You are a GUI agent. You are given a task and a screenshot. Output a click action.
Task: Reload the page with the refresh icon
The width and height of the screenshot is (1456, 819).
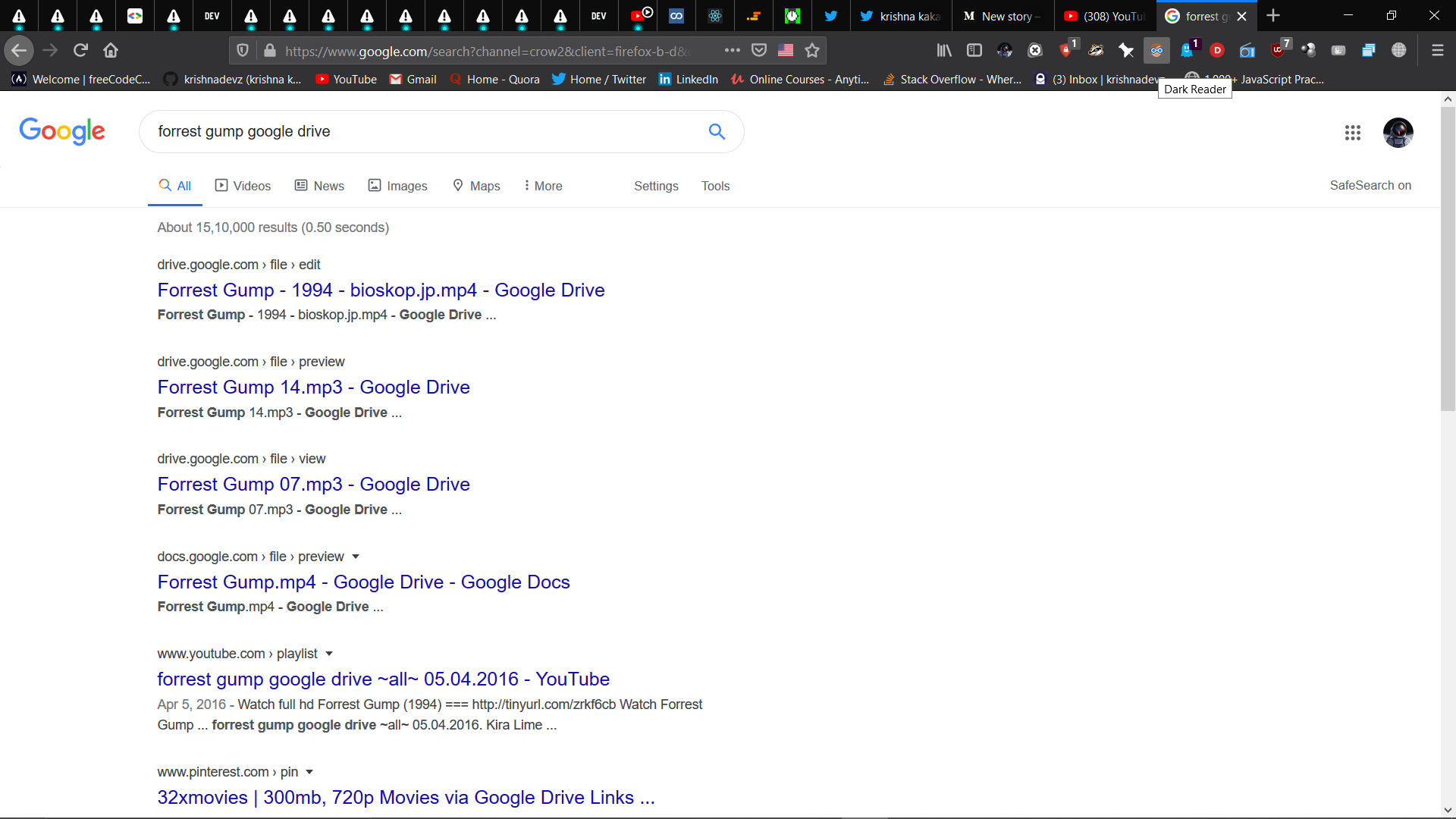click(80, 51)
